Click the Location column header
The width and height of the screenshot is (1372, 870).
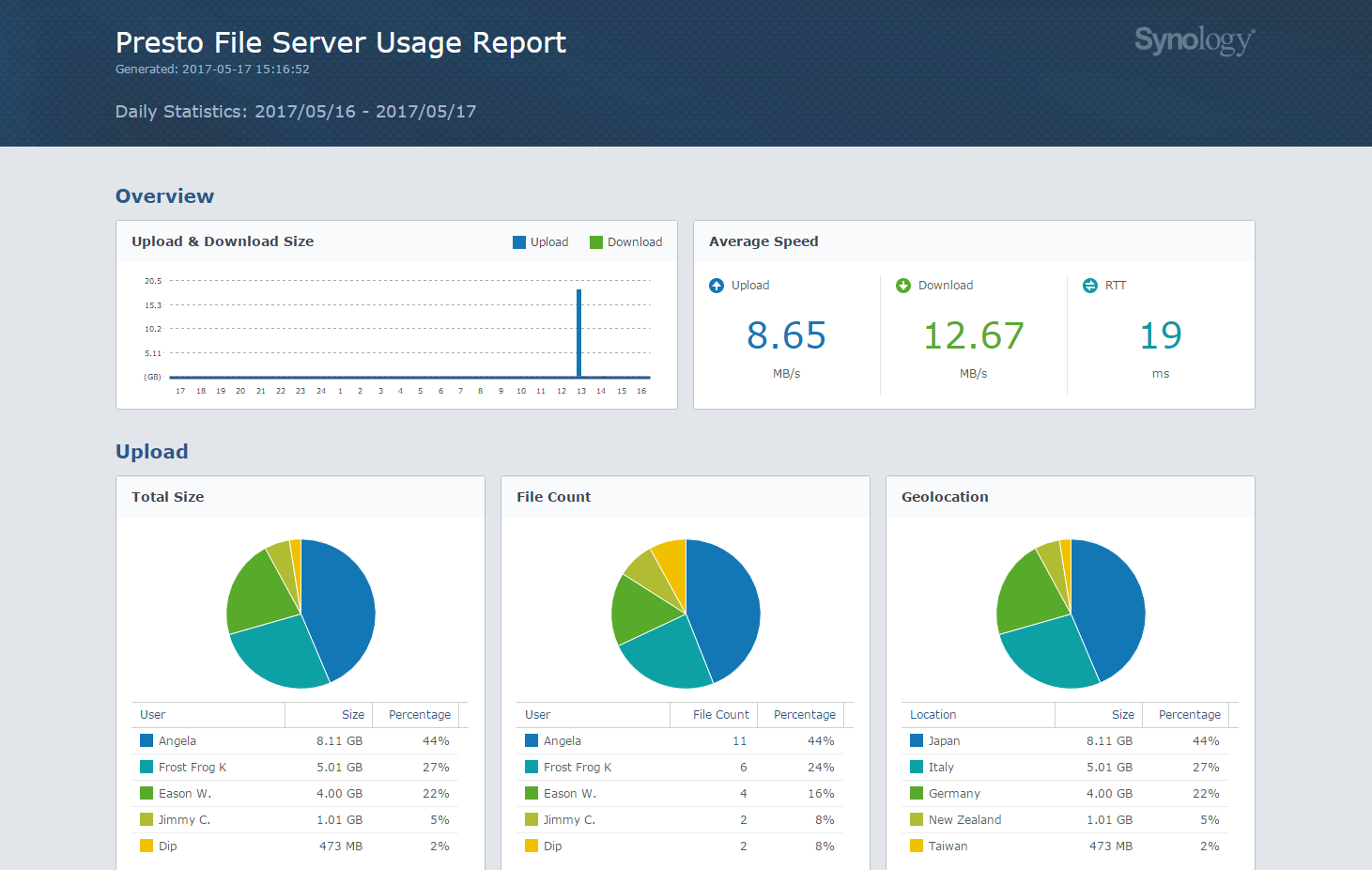coord(933,715)
